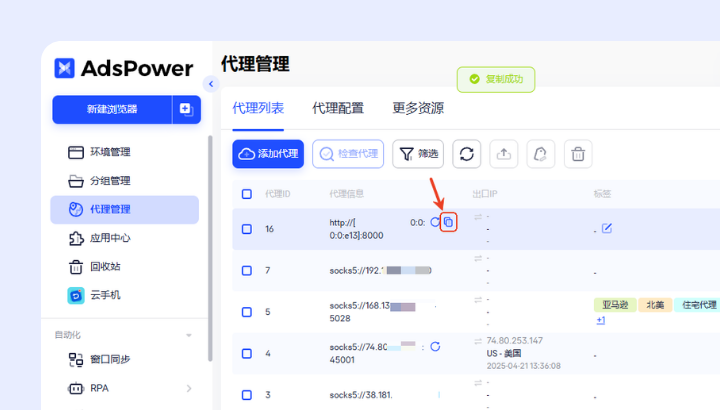Click the 回收站 trash icon in sidebar
Viewport: 720px width, 410px height.
[76, 266]
